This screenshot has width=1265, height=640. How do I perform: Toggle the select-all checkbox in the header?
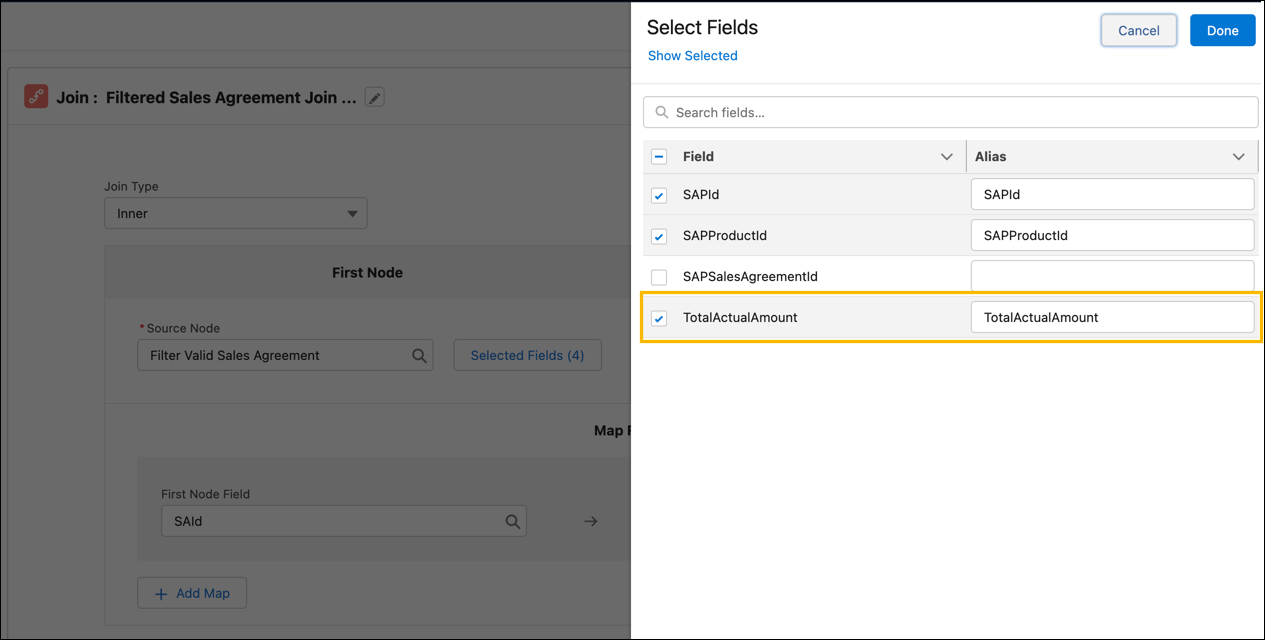pos(658,157)
